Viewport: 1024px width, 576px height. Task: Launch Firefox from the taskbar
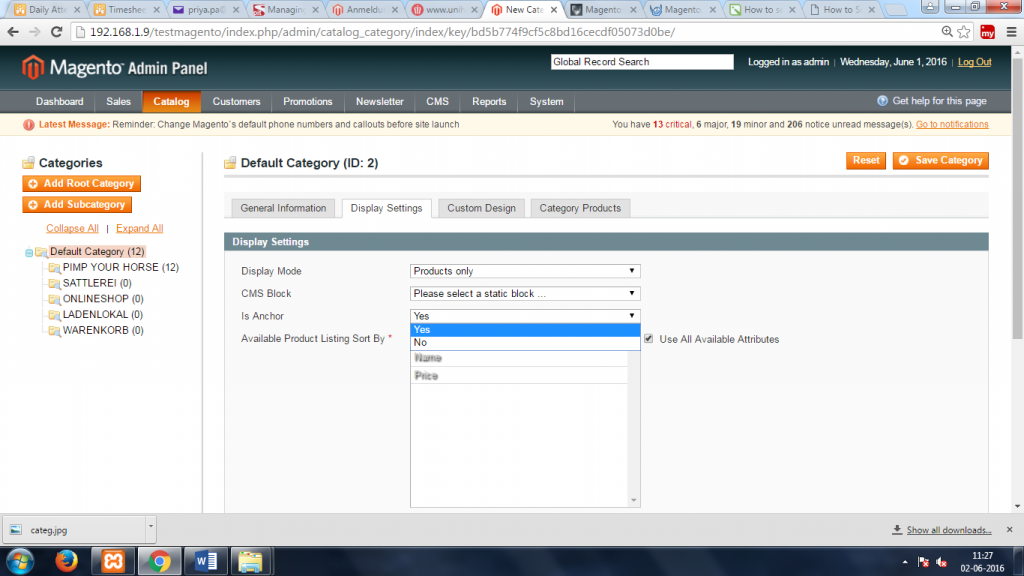pos(66,560)
